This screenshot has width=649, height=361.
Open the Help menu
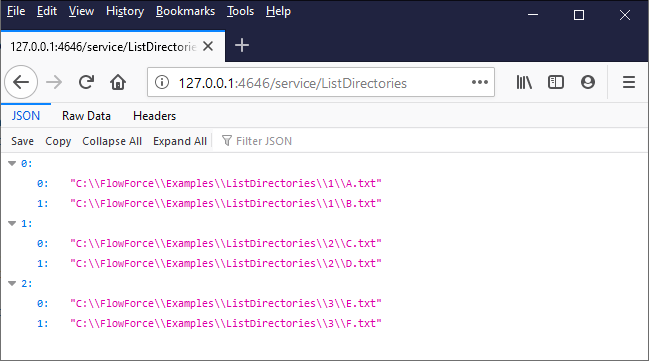pyautogui.click(x=278, y=11)
